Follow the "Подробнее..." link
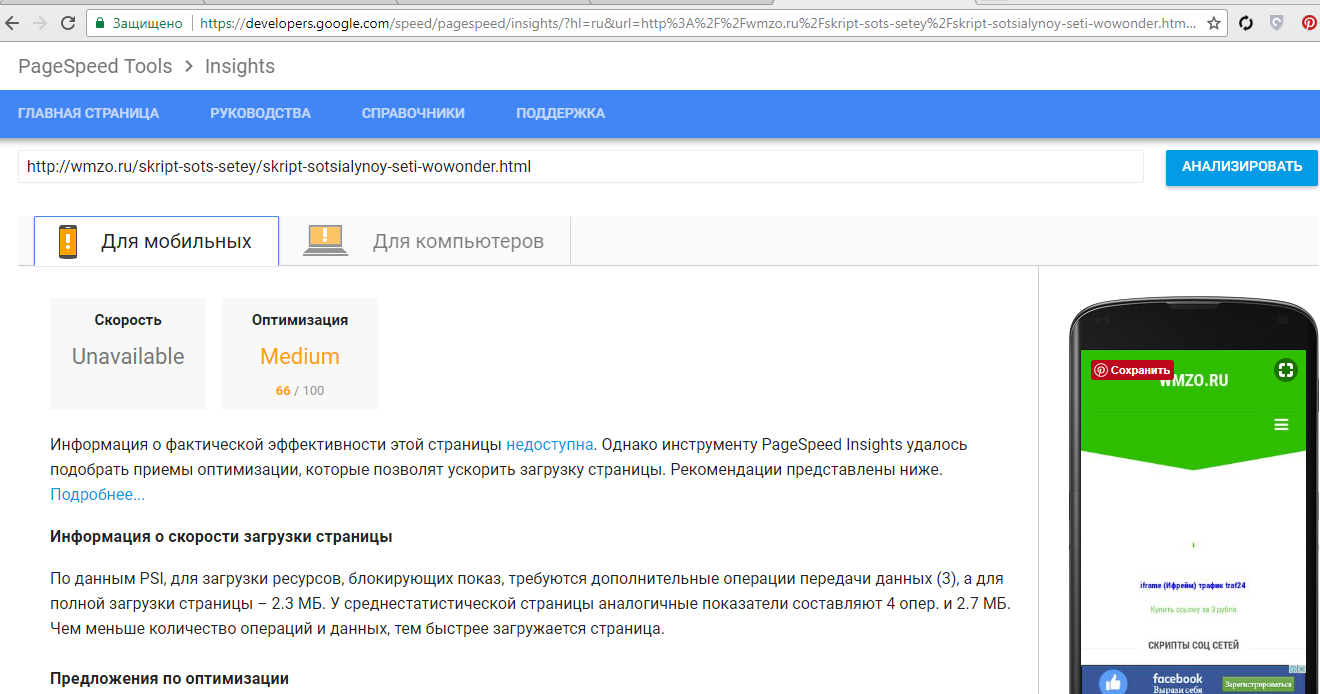1320x694 pixels. coord(97,494)
